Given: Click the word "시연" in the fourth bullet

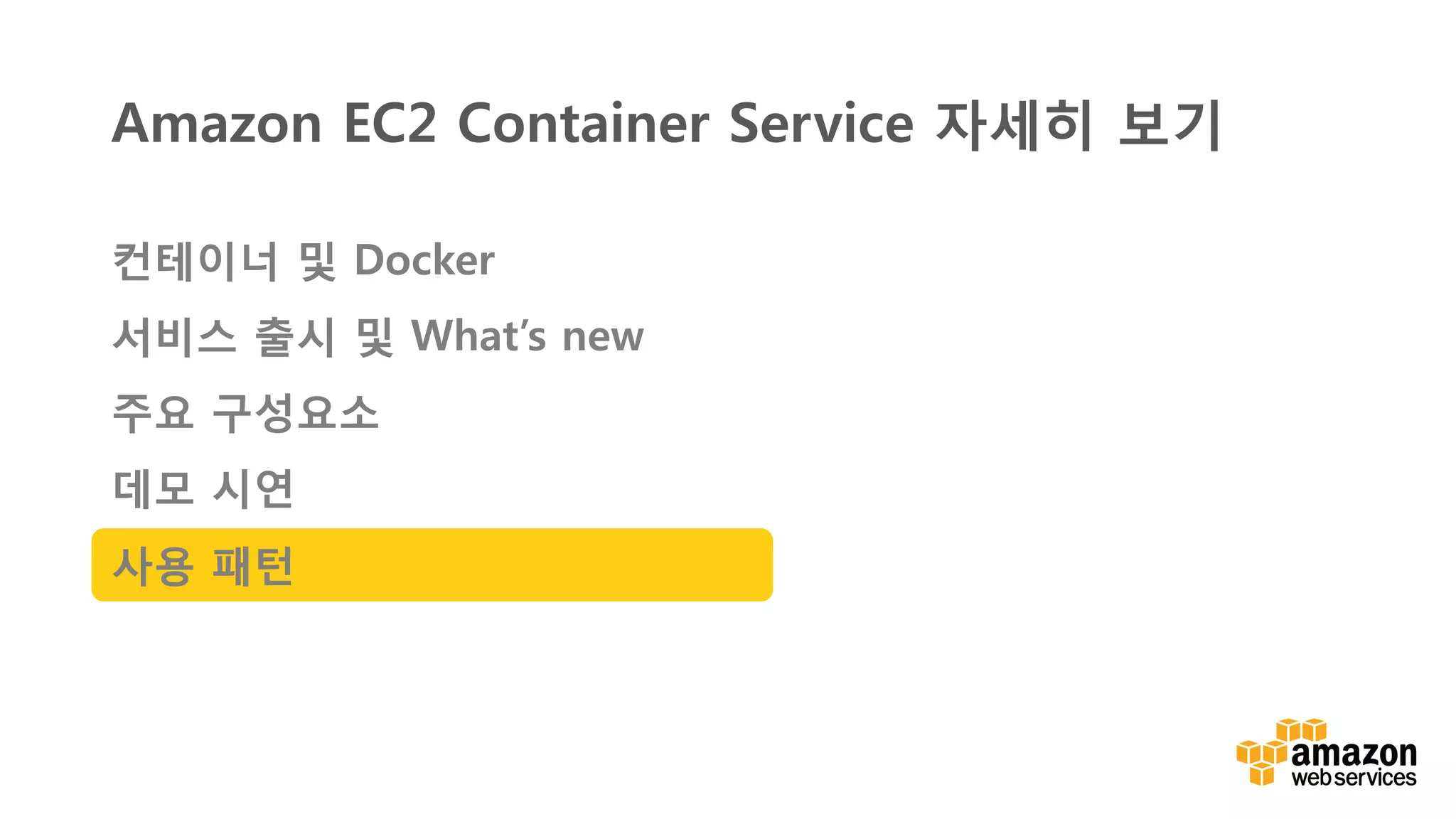Looking at the screenshot, I should point(253,488).
